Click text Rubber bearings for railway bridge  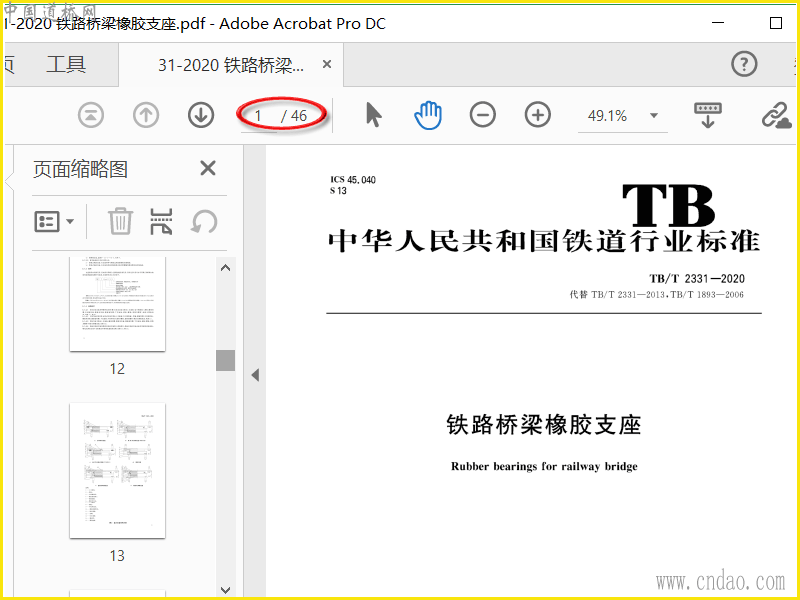[544, 466]
